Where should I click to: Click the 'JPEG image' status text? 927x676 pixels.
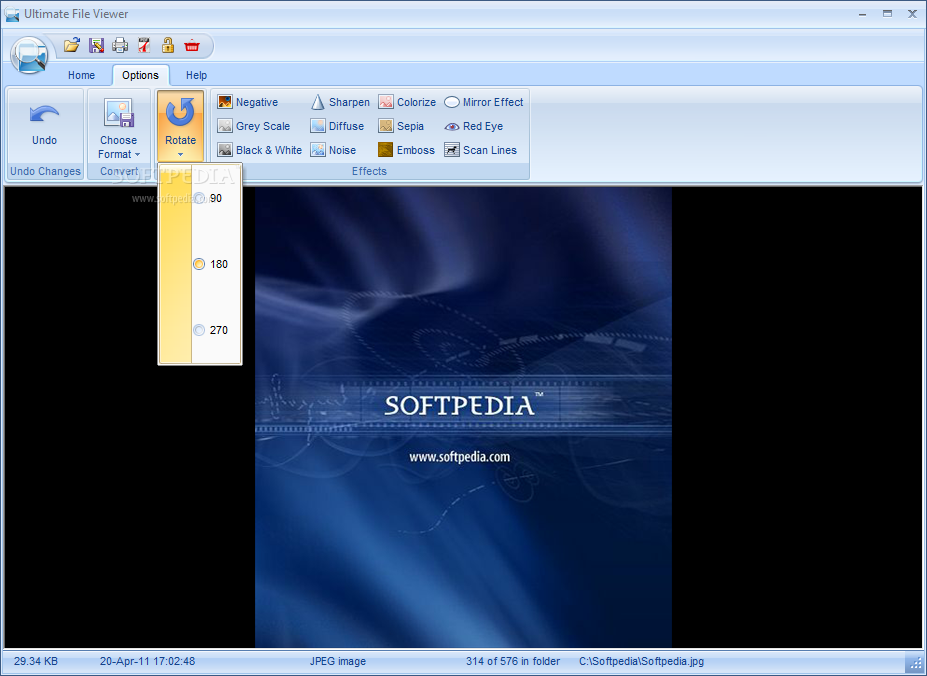pyautogui.click(x=338, y=661)
